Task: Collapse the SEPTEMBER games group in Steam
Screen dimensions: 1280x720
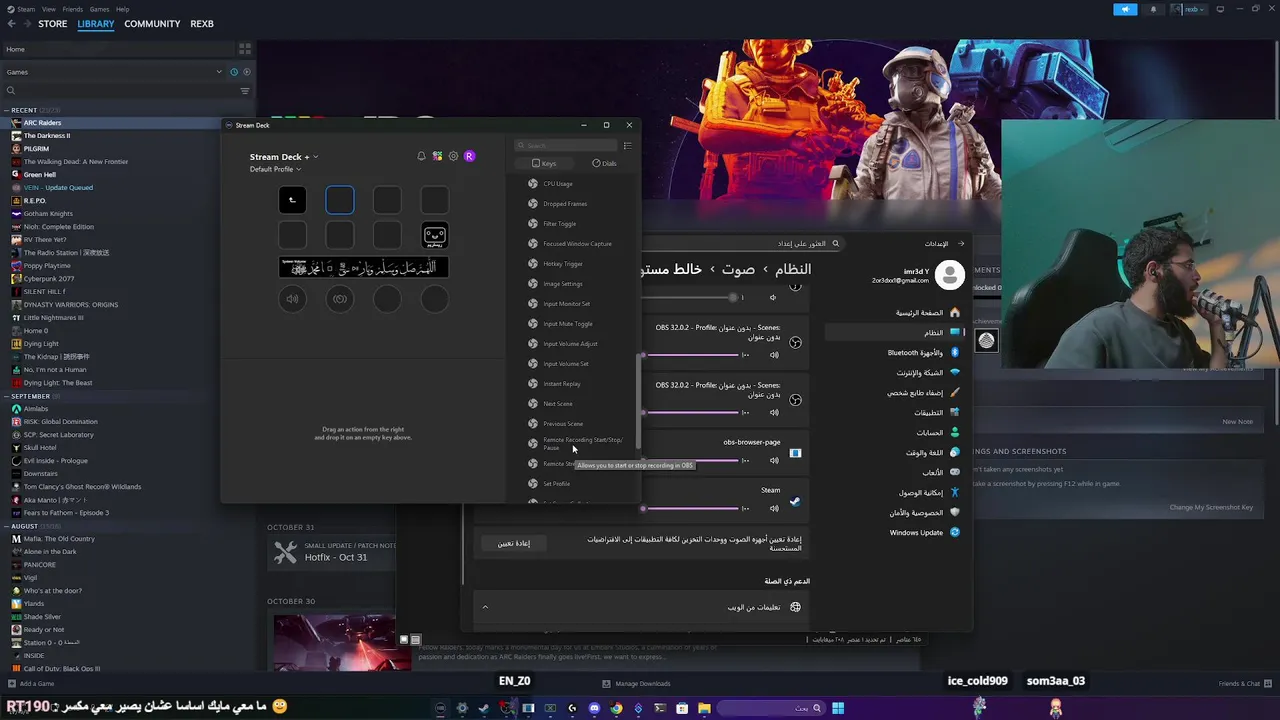Action: click(x=6, y=396)
